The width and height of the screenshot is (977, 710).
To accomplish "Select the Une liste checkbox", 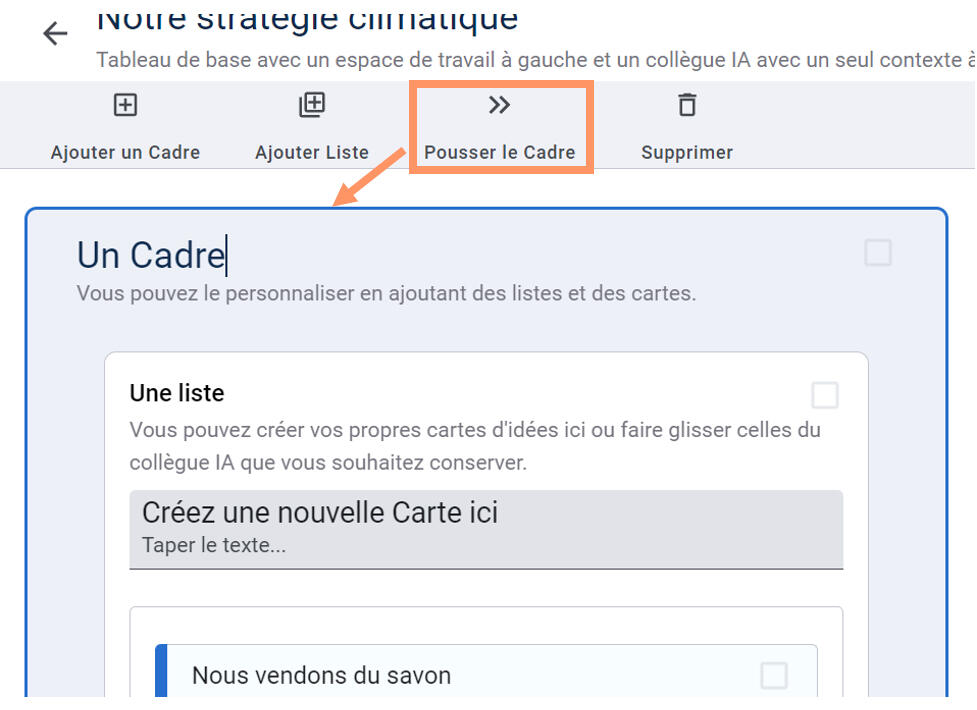I will click(x=825, y=396).
